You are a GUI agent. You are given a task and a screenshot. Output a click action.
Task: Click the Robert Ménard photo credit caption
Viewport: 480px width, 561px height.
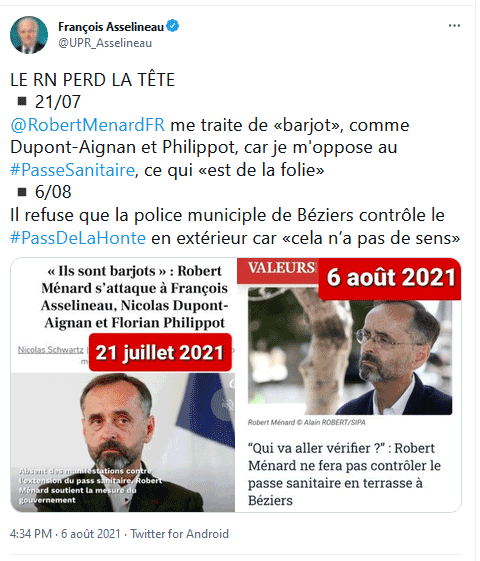pos(307,422)
